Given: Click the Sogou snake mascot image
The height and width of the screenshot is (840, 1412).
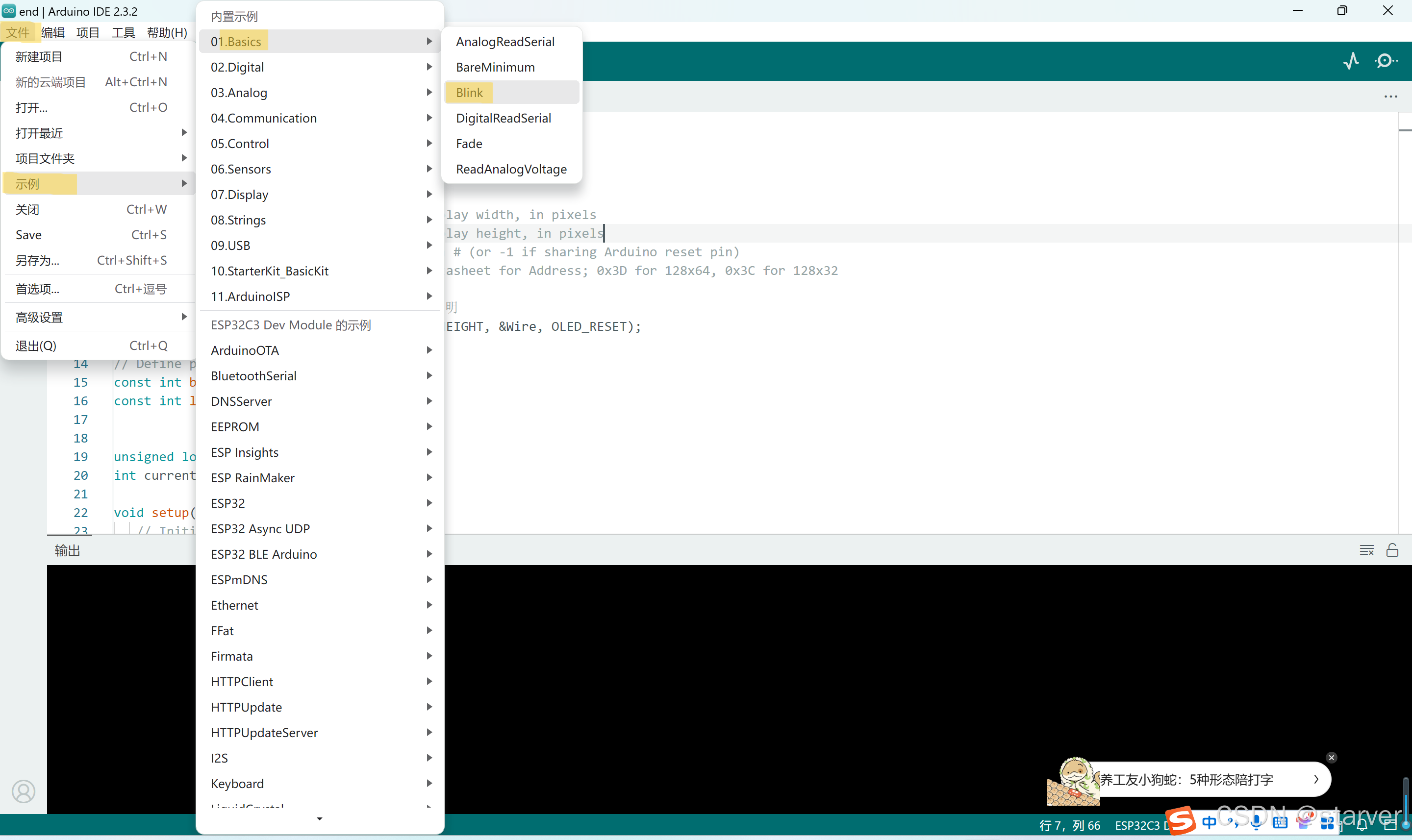Looking at the screenshot, I should [1073, 781].
